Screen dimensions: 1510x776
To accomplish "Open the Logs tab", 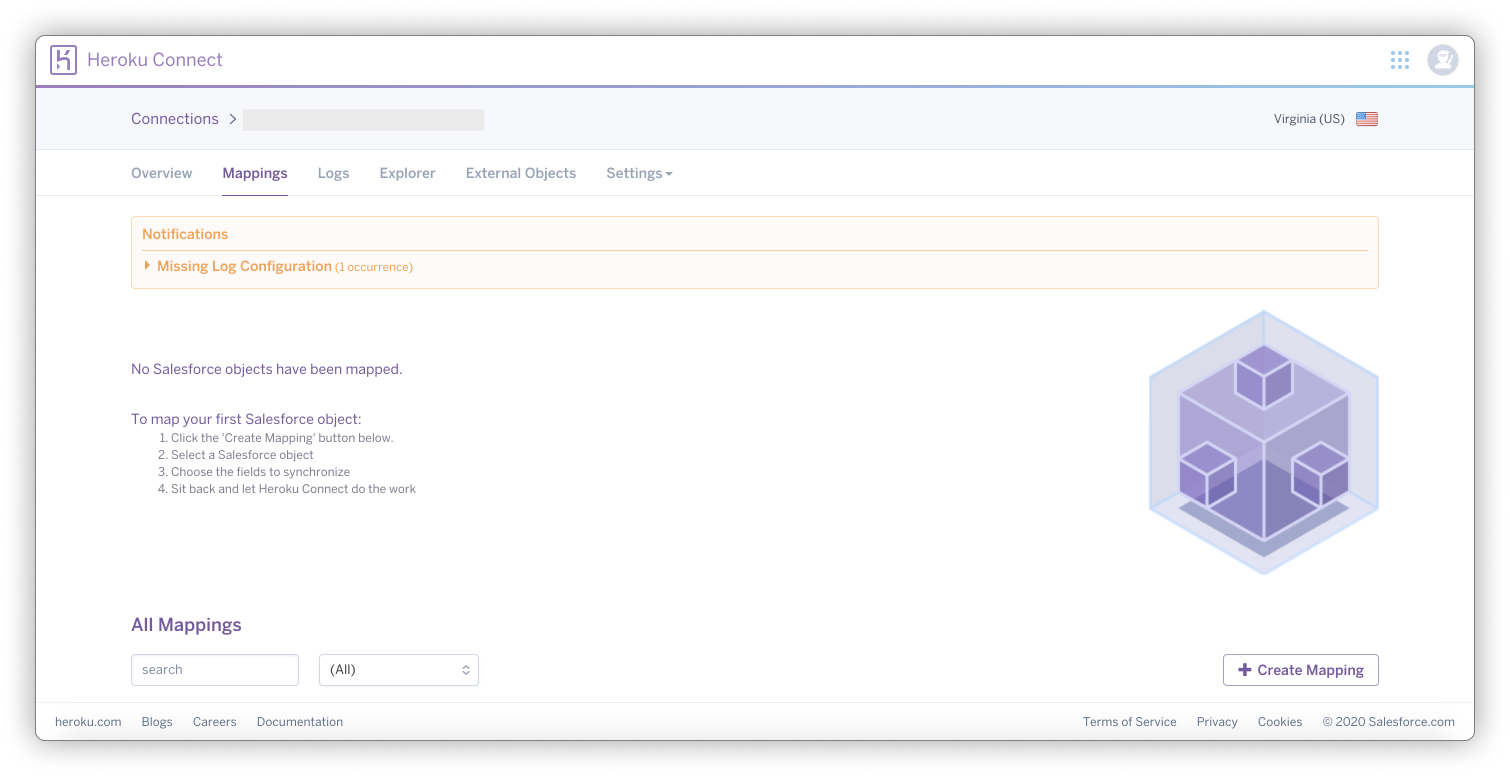I will click(x=333, y=173).
